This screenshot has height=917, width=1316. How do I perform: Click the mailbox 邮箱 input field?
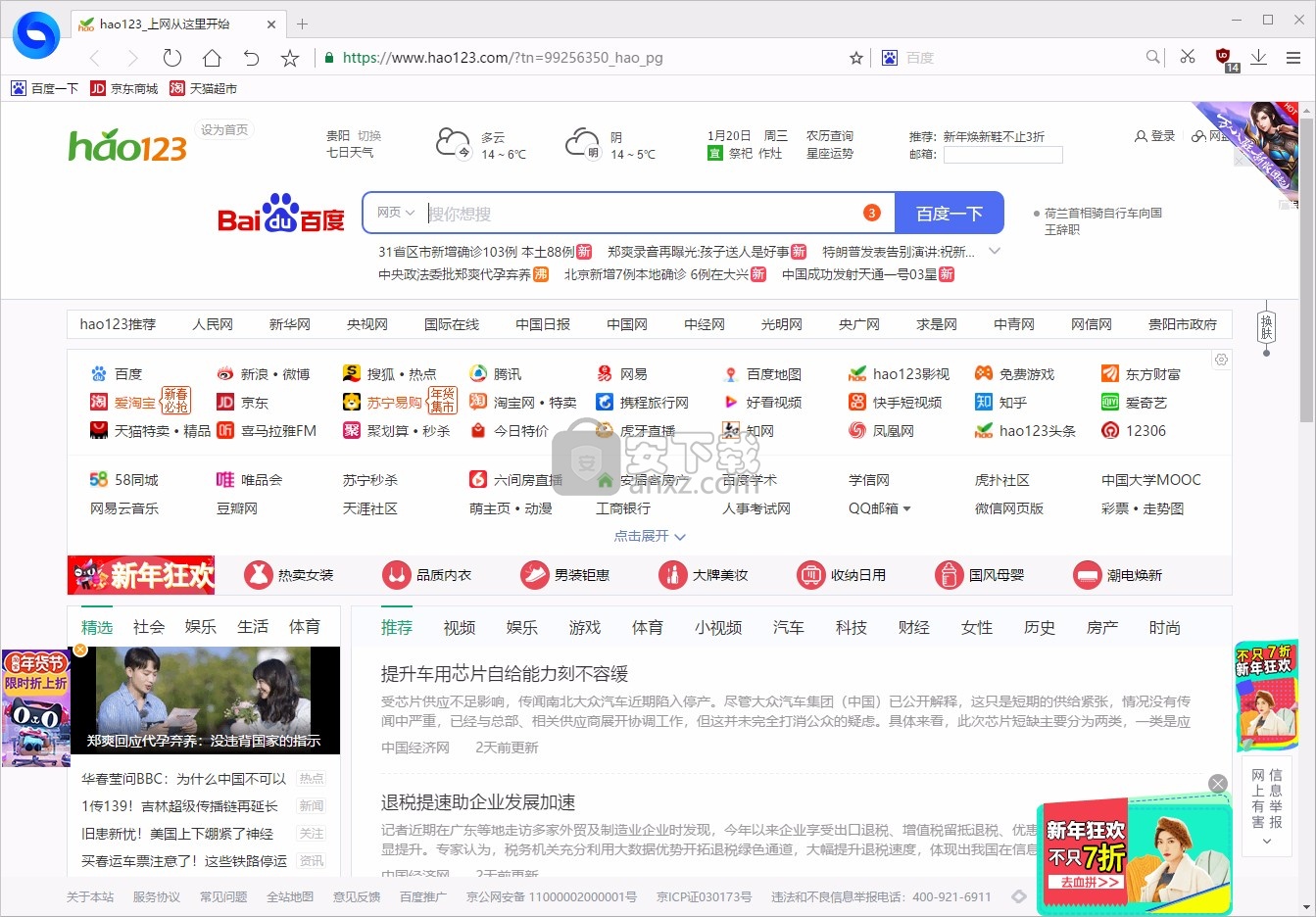click(1002, 154)
